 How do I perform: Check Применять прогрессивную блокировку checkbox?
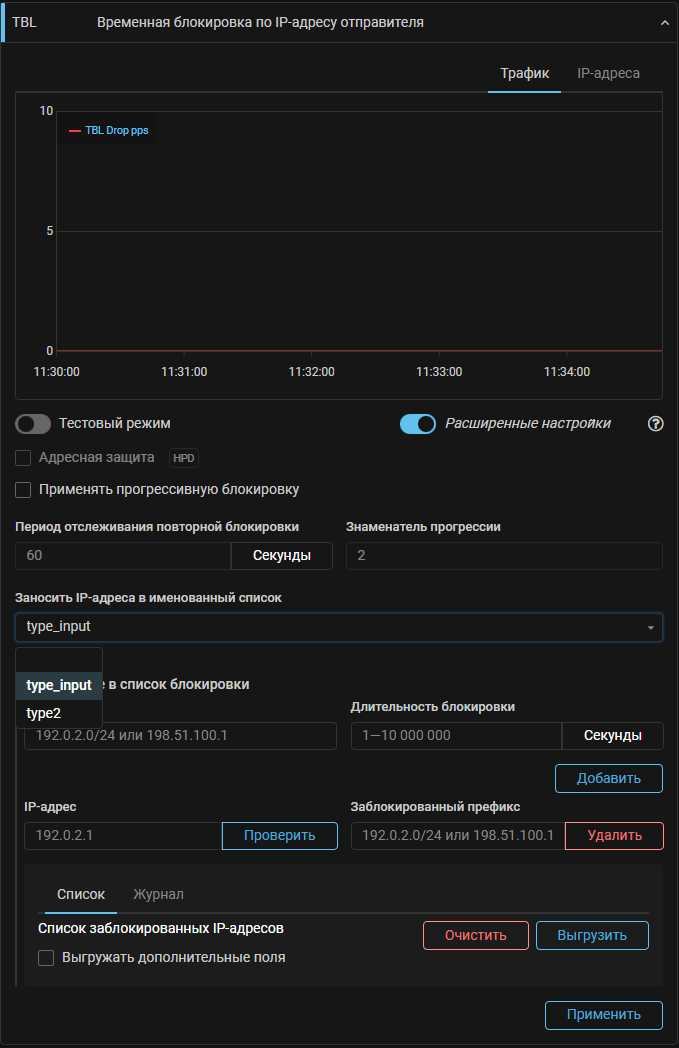[x=24, y=490]
